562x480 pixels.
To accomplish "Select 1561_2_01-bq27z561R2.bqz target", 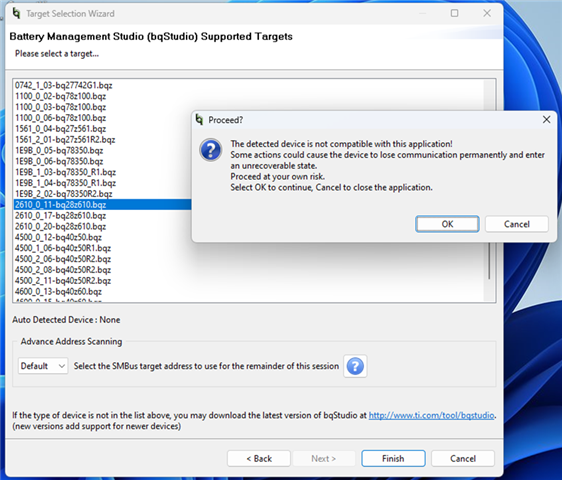I will click(x=65, y=139).
